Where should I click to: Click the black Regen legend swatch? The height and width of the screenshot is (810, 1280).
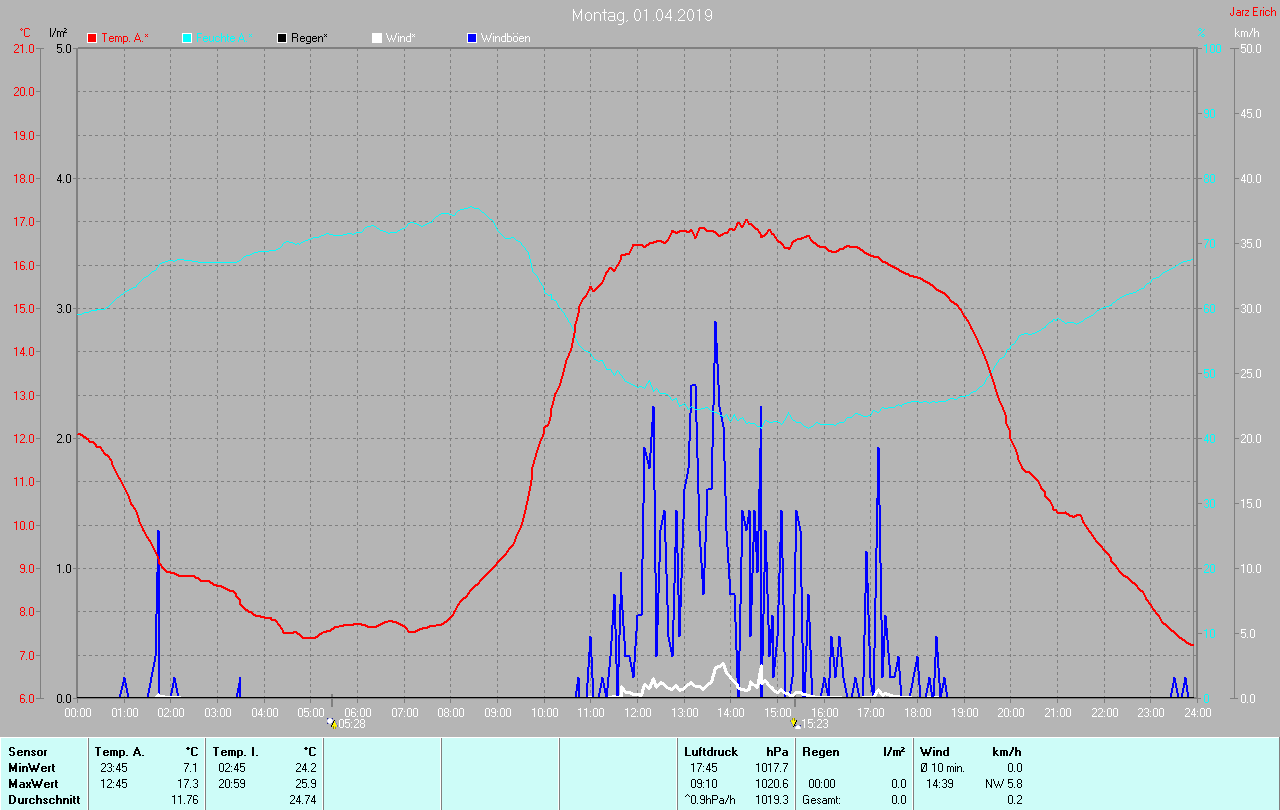click(282, 38)
